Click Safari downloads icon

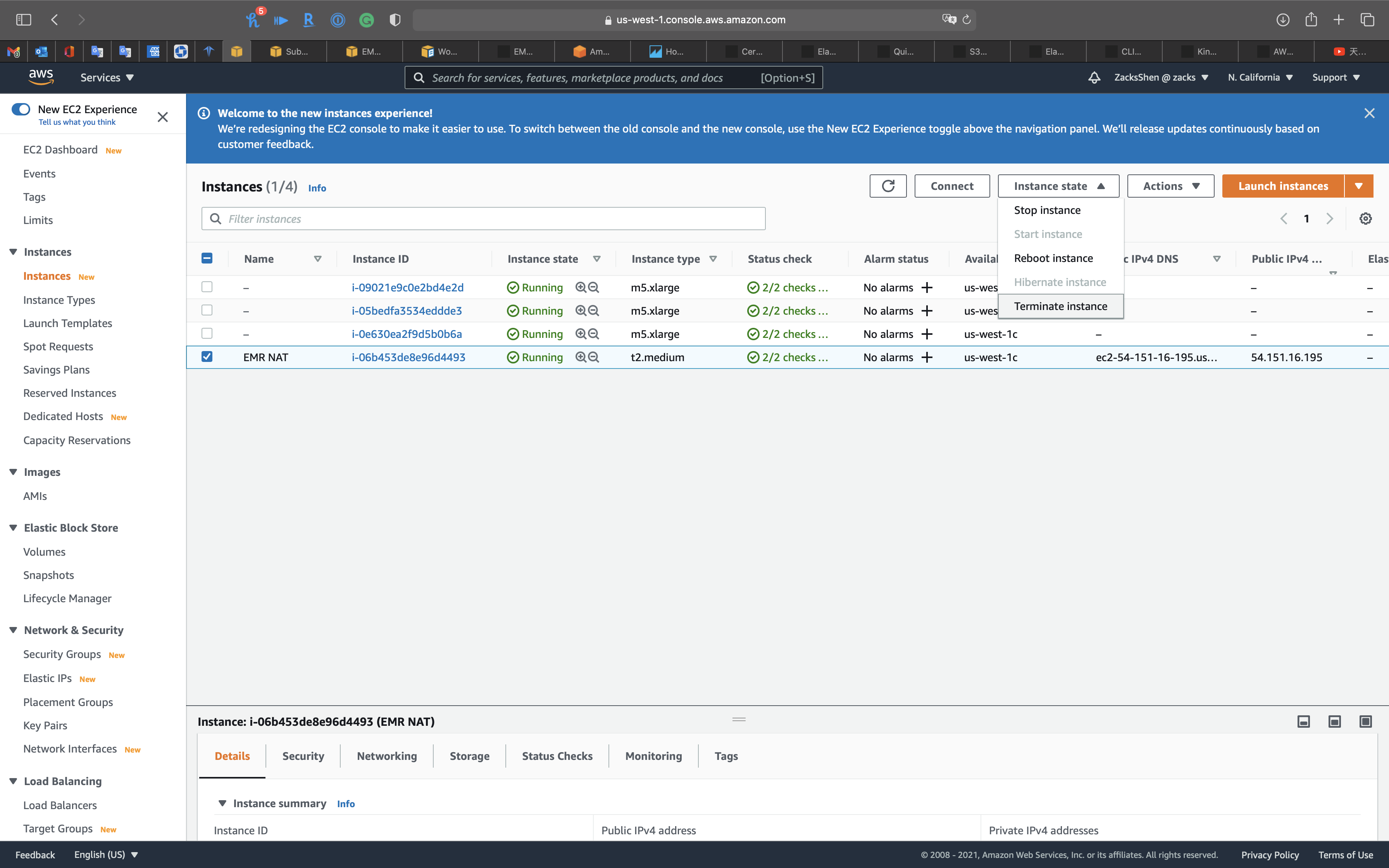tap(1283, 19)
